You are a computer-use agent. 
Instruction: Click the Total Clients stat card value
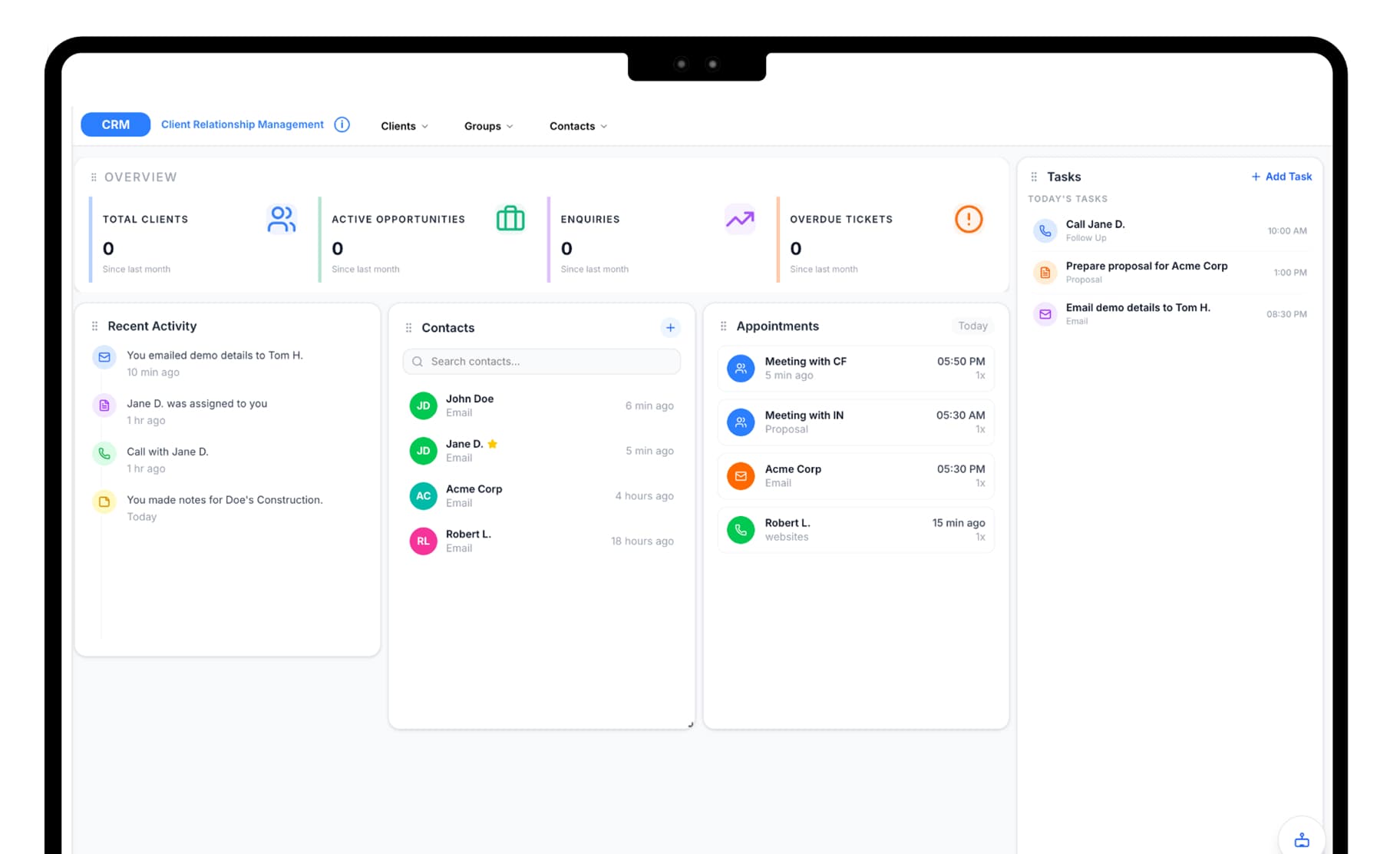tap(108, 249)
